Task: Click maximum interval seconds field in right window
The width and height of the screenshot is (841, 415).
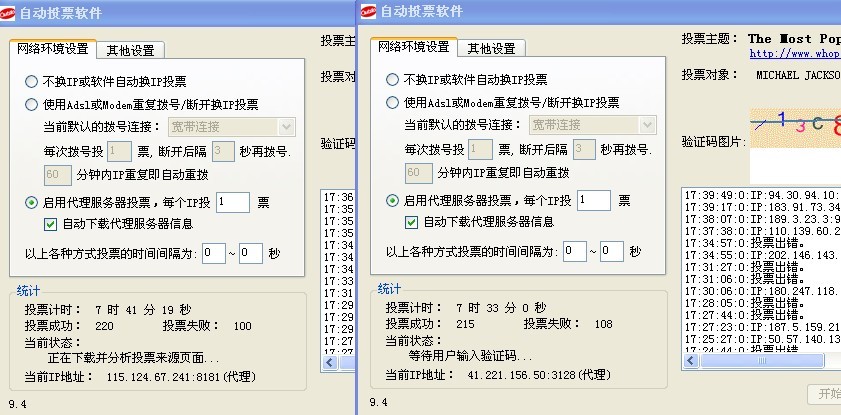Action: pos(612,251)
